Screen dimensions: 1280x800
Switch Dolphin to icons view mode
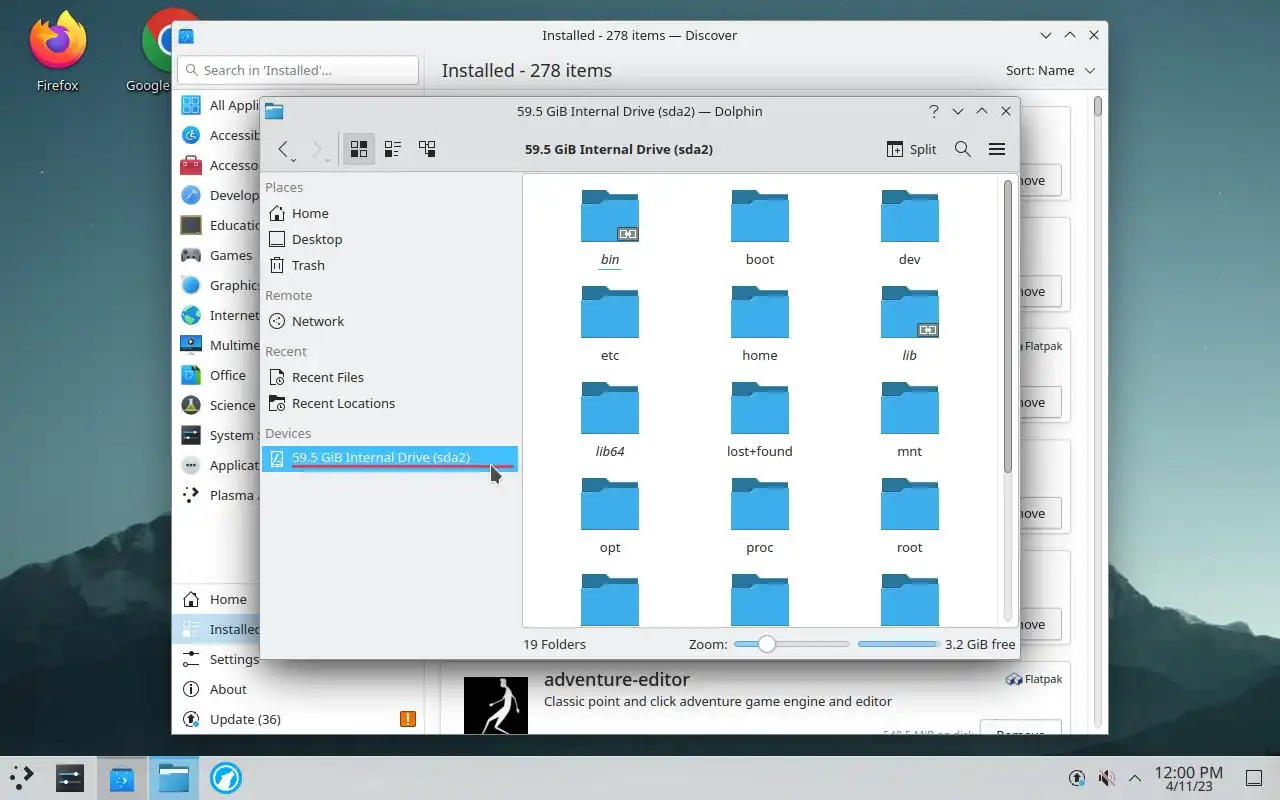(x=359, y=149)
